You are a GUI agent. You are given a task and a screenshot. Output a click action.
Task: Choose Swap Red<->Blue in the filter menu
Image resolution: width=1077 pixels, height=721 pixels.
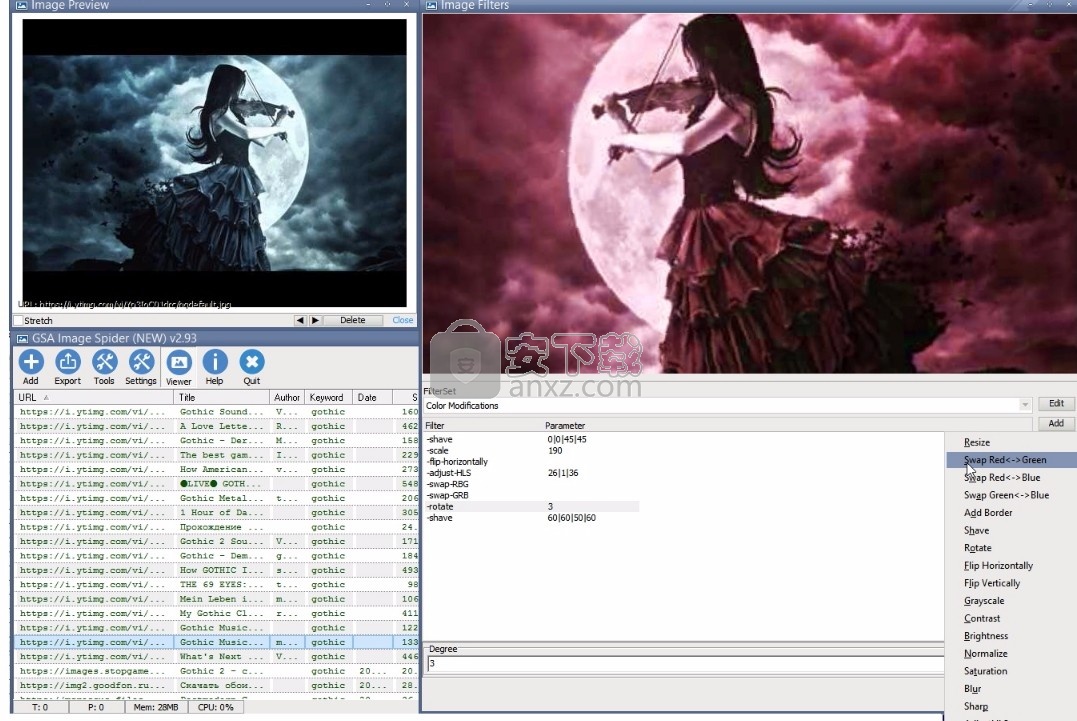click(x=1002, y=477)
